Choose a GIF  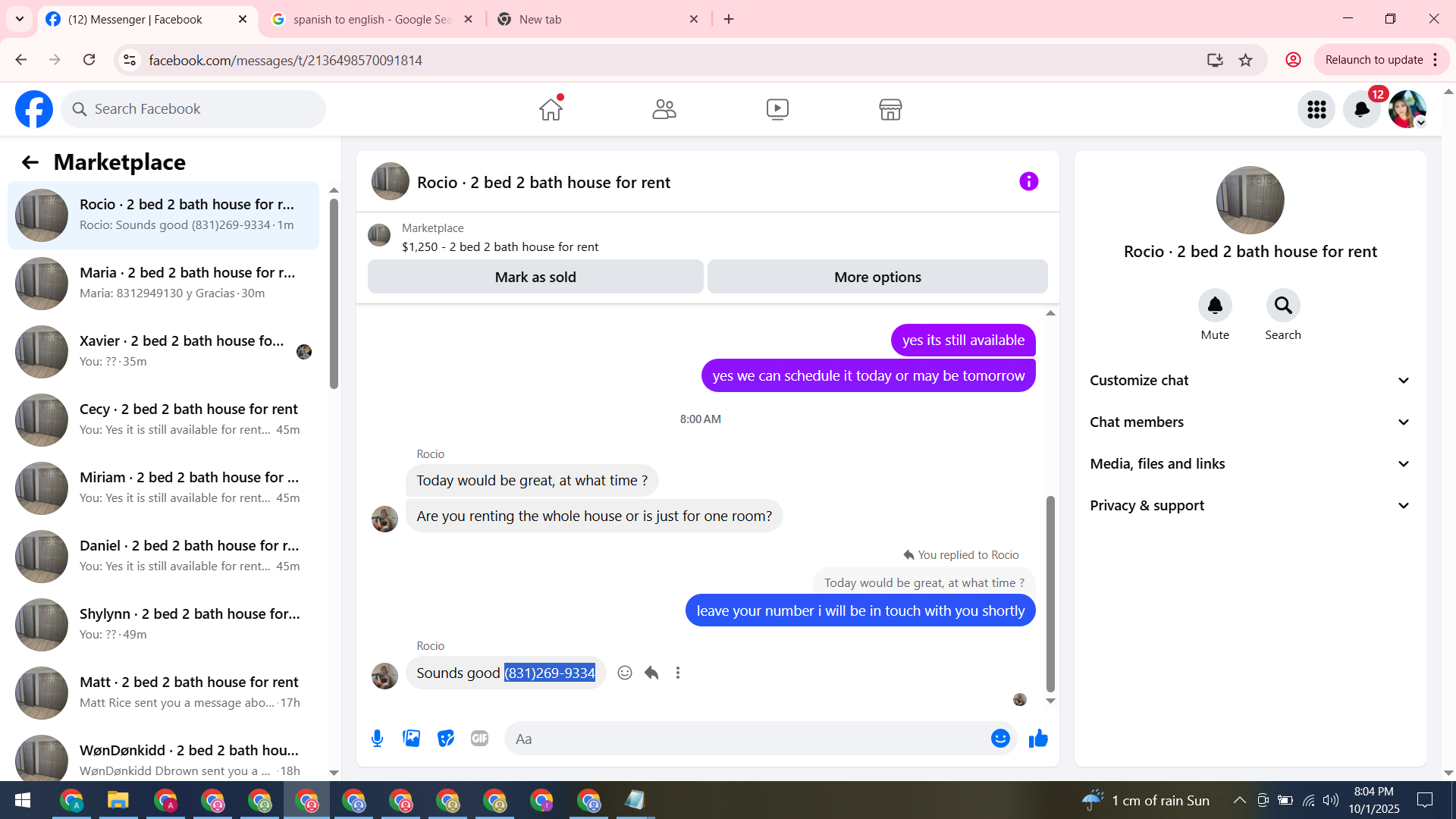[480, 739]
